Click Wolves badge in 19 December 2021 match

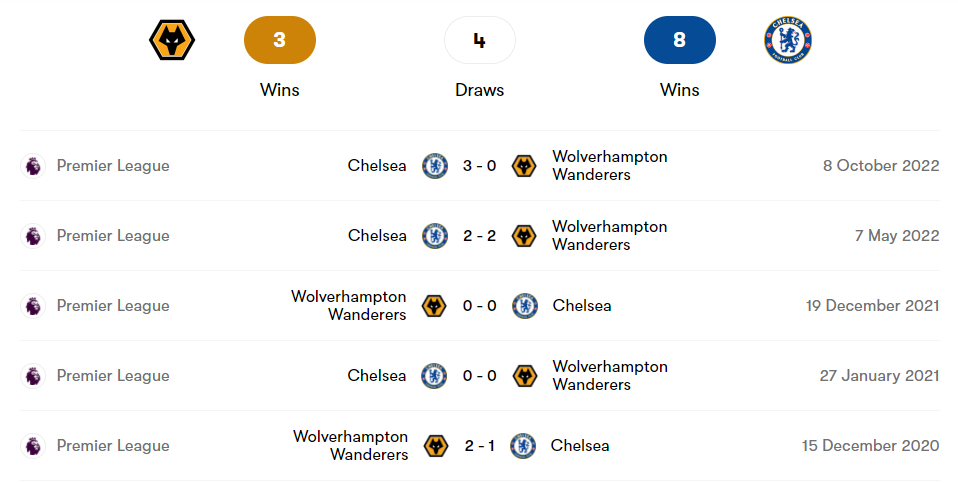434,306
